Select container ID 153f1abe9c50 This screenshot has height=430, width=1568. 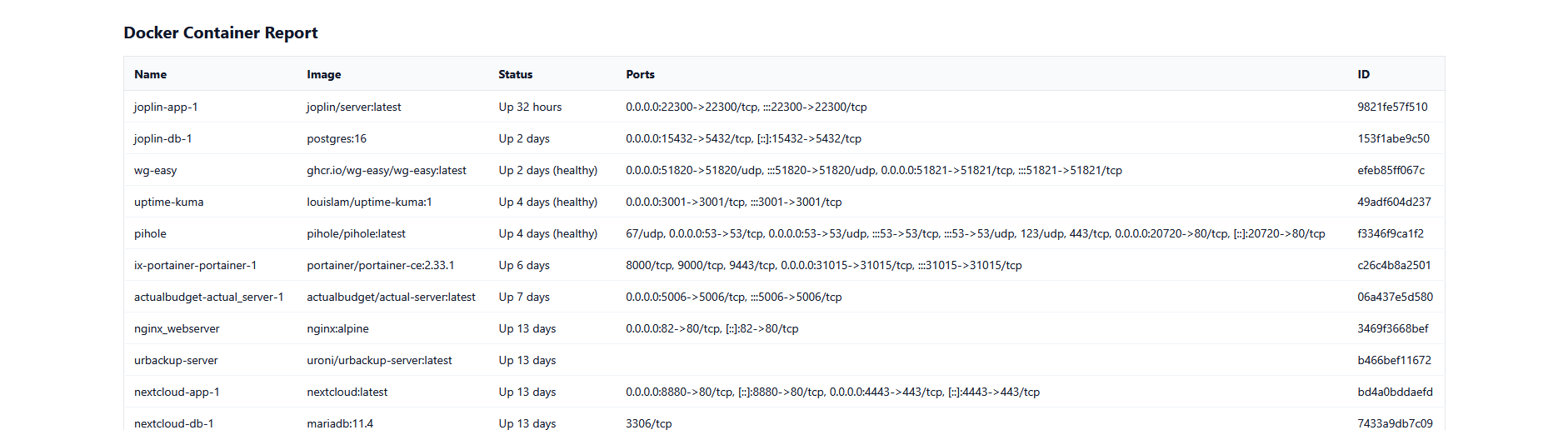coord(1393,138)
